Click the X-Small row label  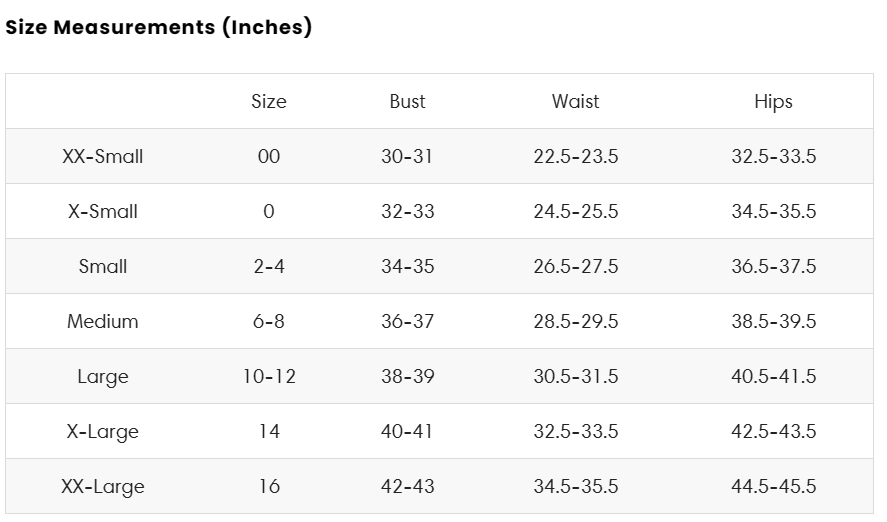[102, 211]
